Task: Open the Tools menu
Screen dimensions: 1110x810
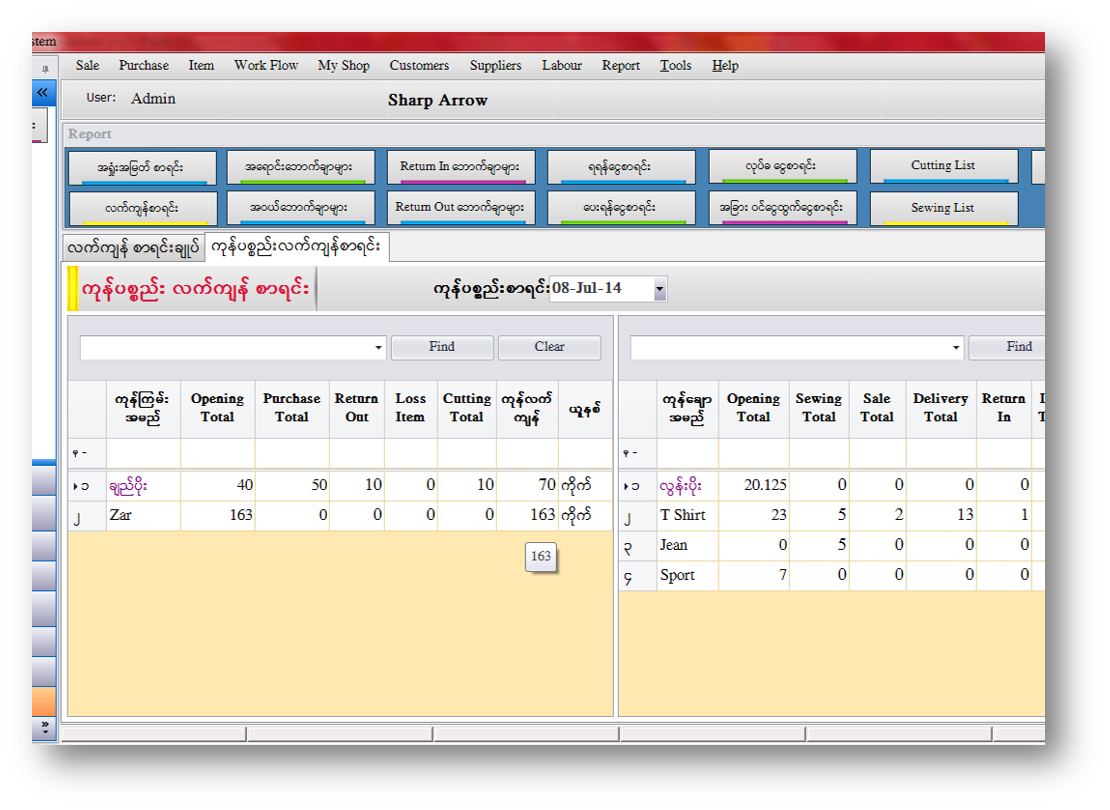Action: pos(675,66)
